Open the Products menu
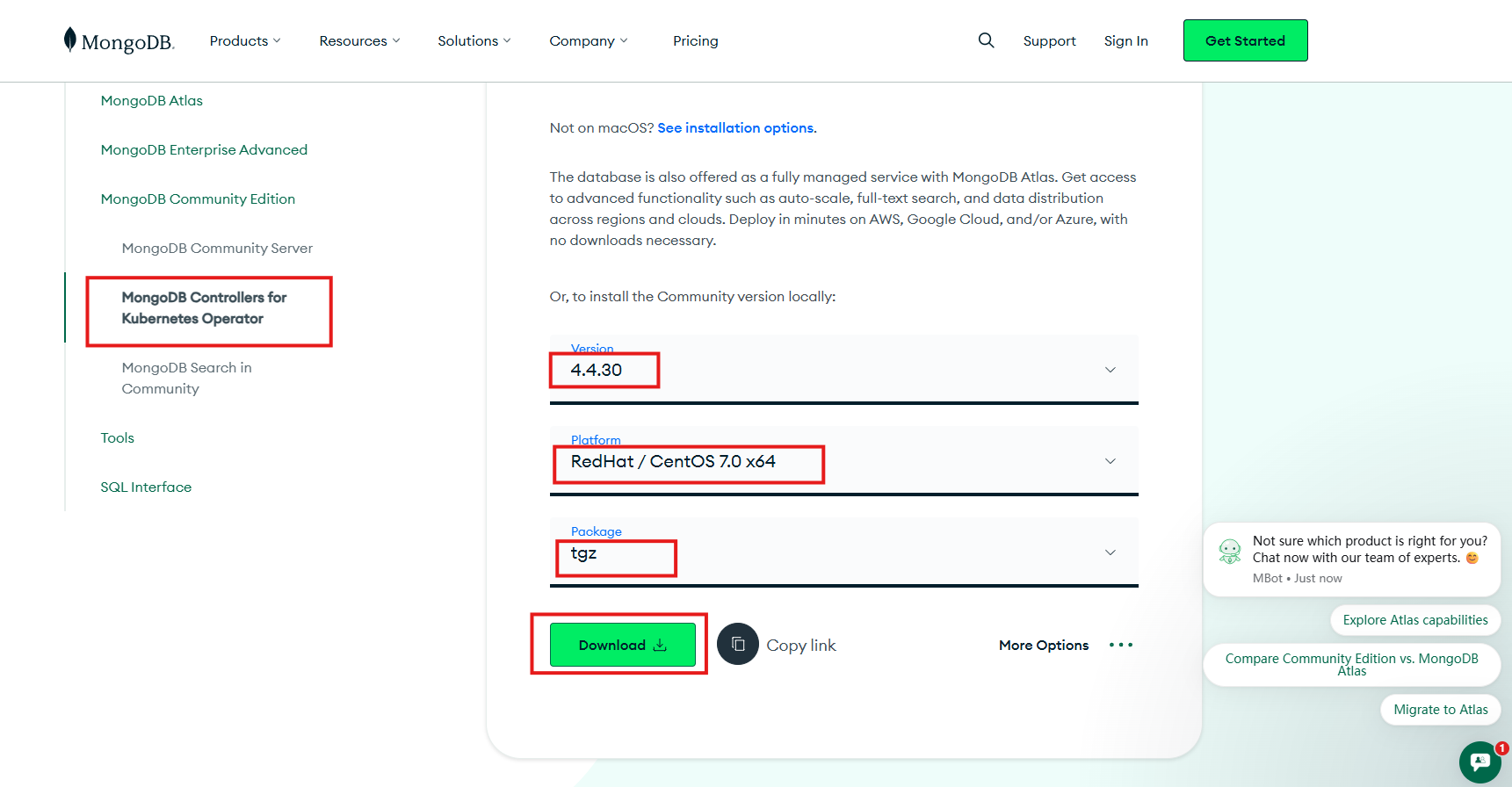 pyautogui.click(x=245, y=41)
